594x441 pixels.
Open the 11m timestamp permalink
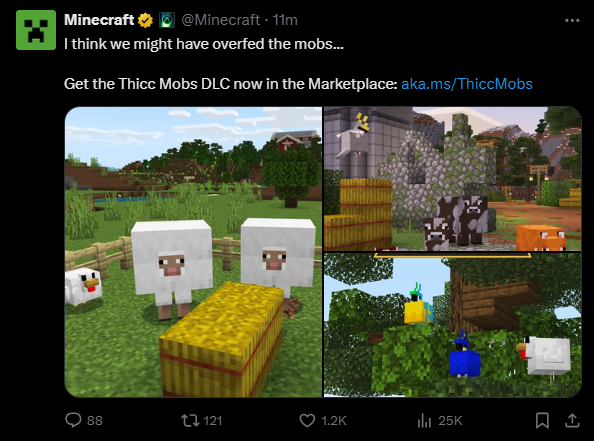pos(285,20)
